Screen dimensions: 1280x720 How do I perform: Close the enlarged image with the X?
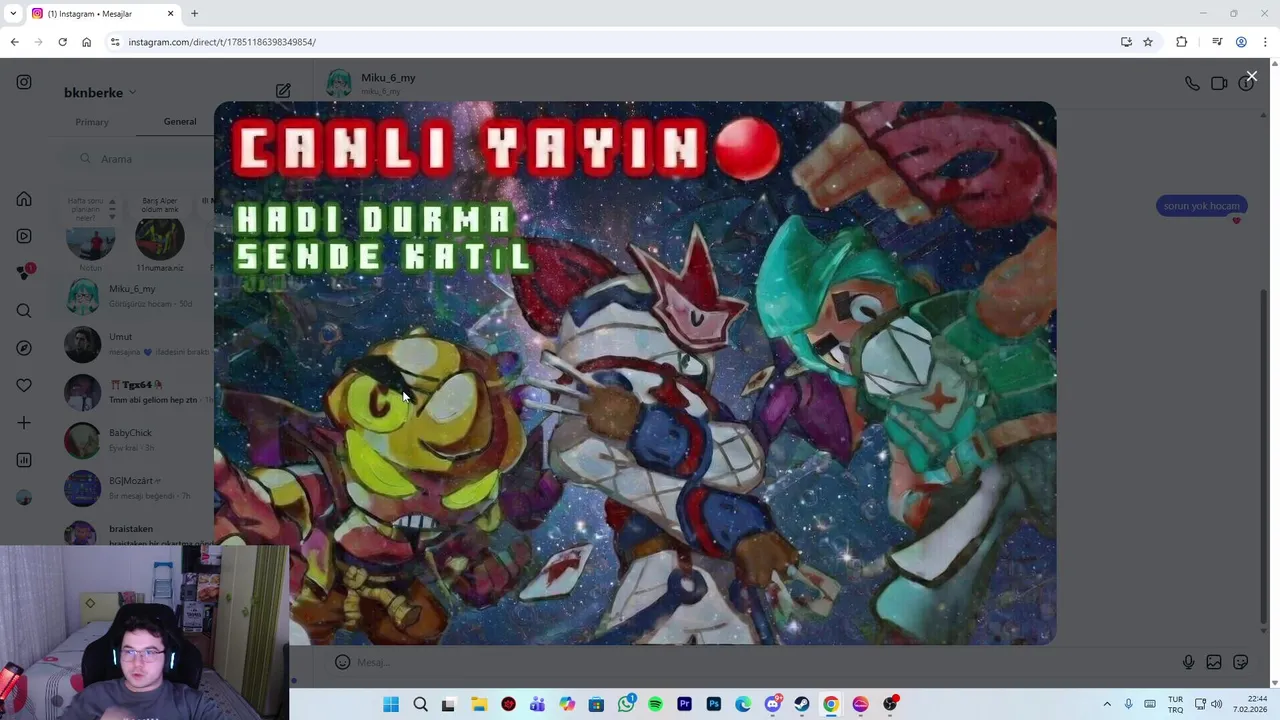tap(1251, 76)
